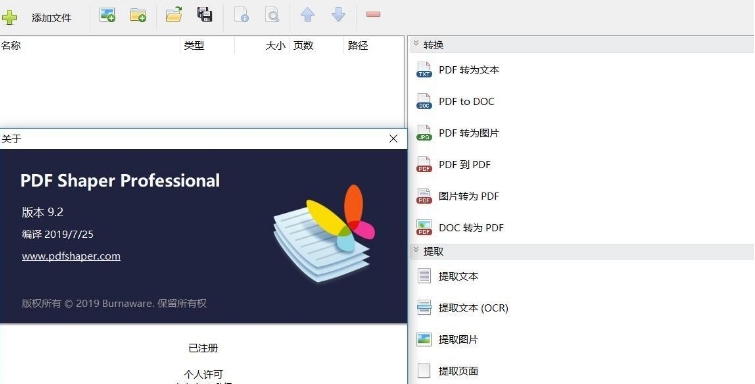Image resolution: width=755 pixels, height=384 pixels.
Task: Sort by the 类型 column header
Action: (194, 45)
